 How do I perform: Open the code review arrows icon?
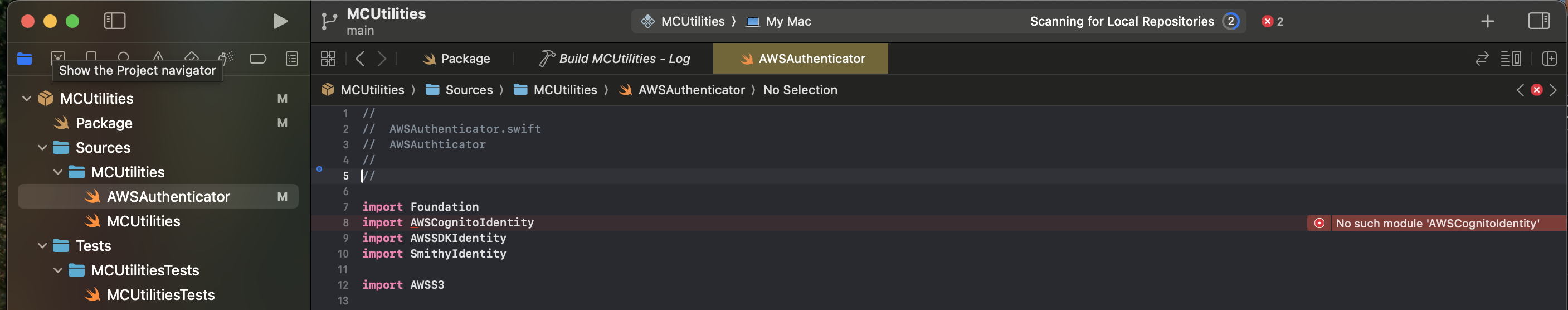pos(1482,59)
